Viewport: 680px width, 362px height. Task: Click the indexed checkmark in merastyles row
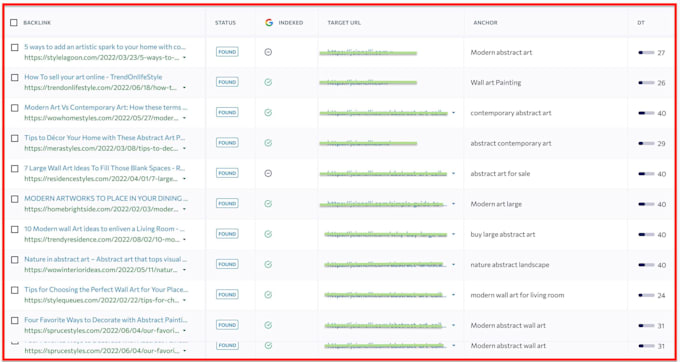(x=268, y=143)
